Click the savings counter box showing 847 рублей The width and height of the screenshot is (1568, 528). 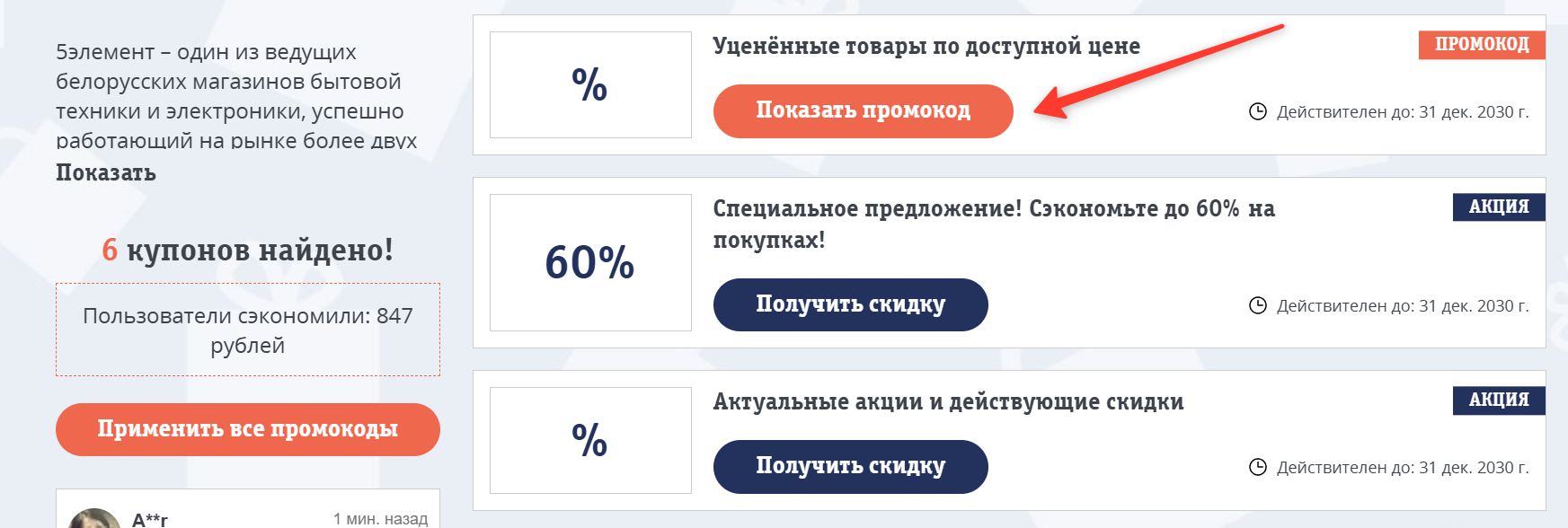tap(248, 326)
